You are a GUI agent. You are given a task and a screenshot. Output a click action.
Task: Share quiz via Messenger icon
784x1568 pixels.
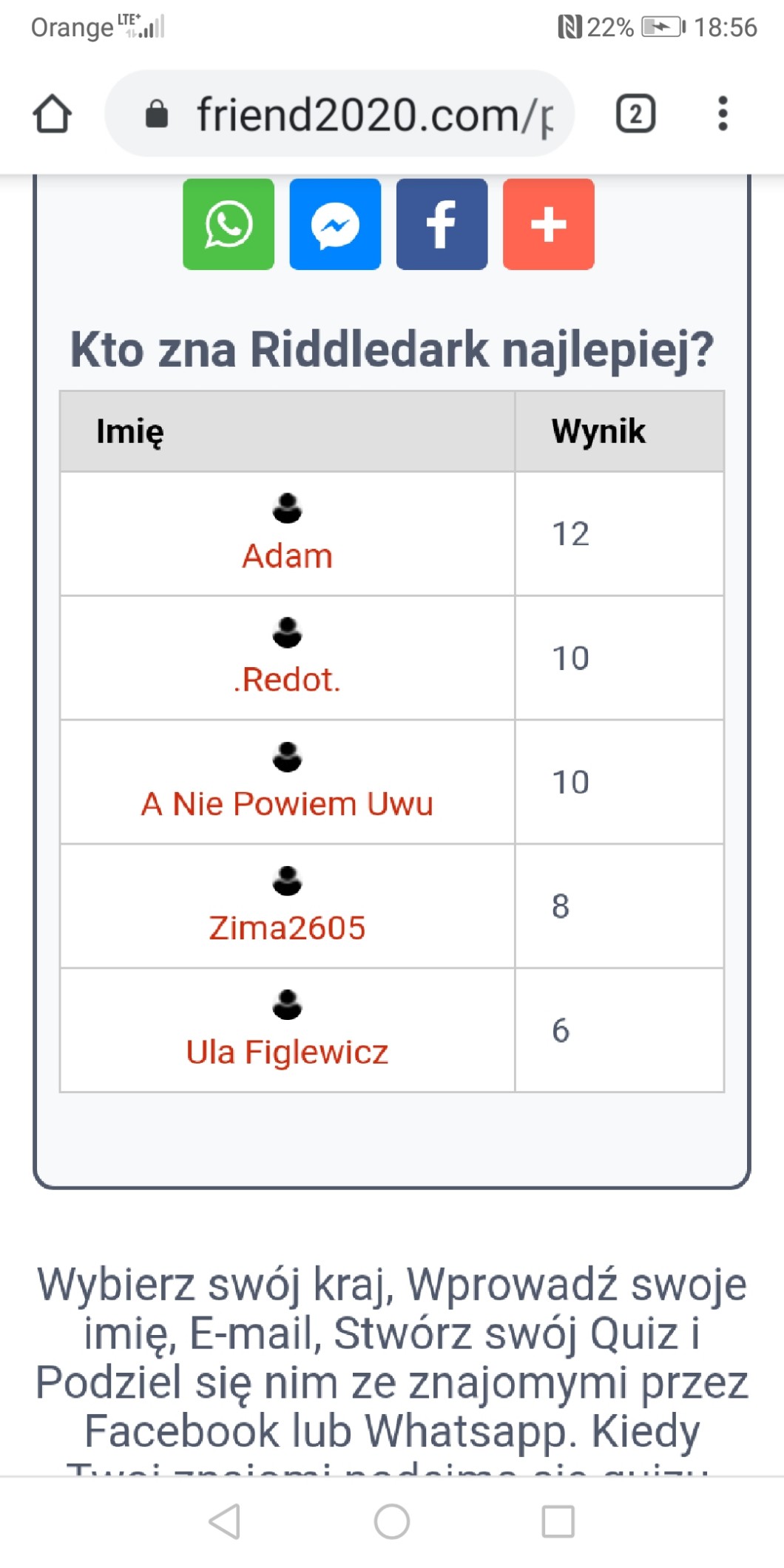pos(335,224)
